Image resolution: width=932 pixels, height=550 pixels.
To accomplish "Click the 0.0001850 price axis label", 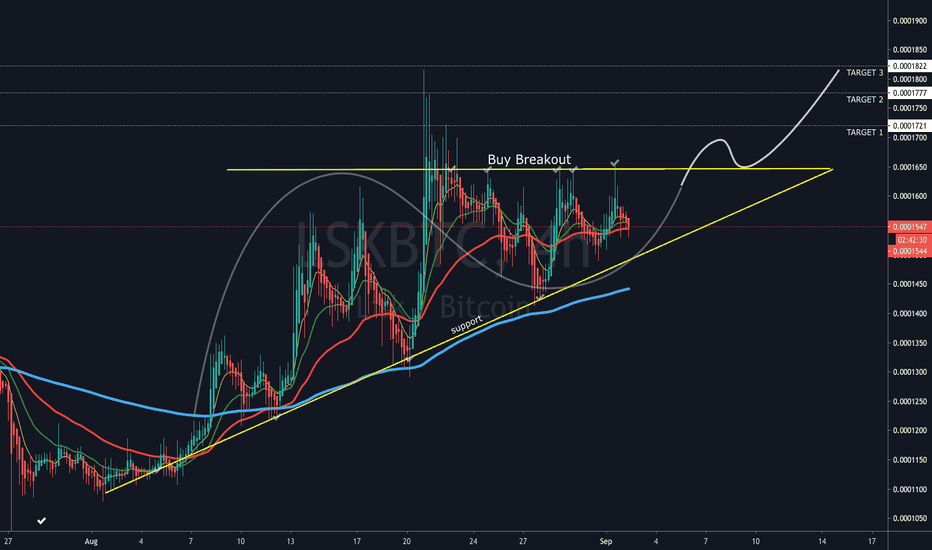I will tap(909, 50).
